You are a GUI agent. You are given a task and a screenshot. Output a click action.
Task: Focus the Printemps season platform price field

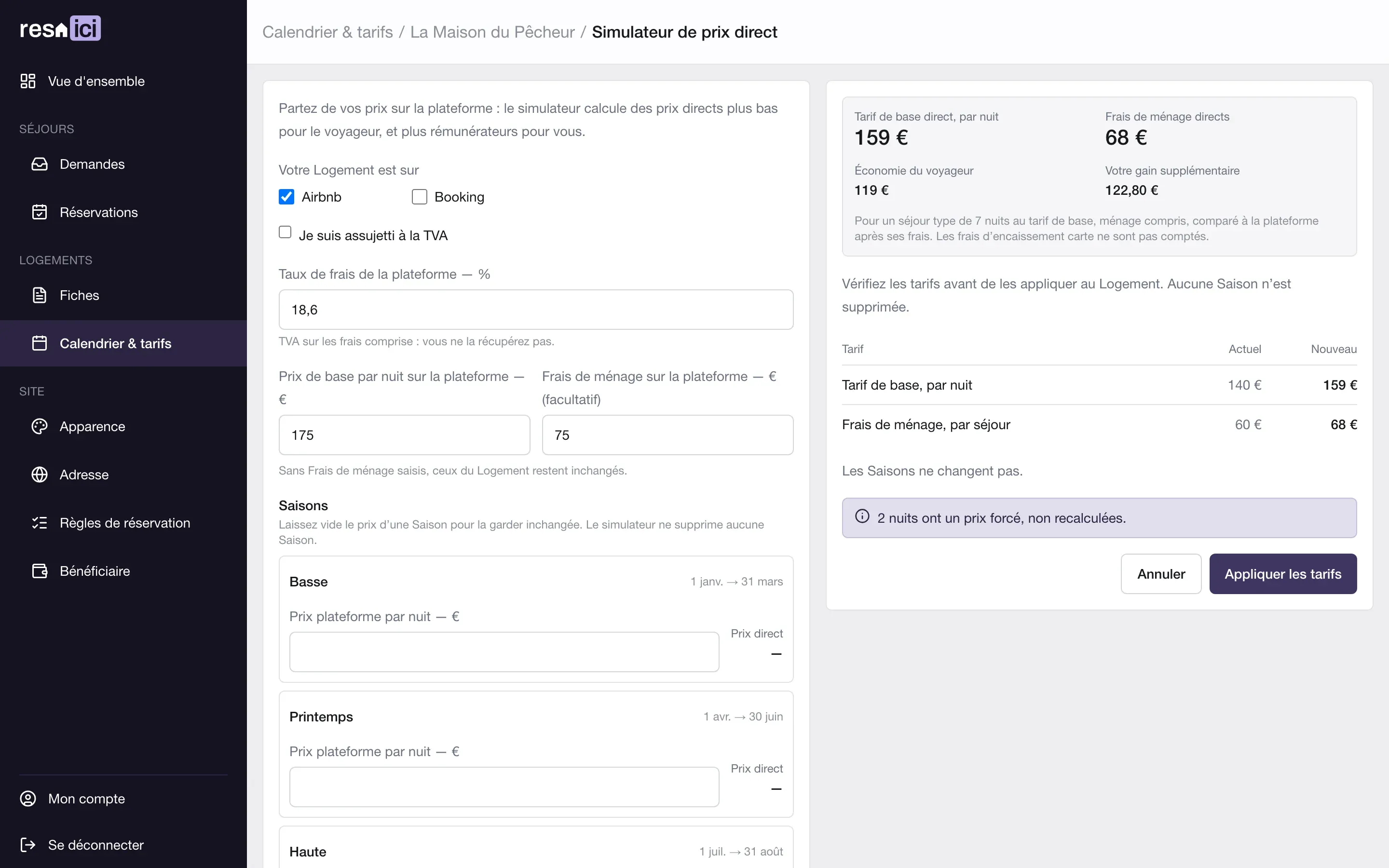pyautogui.click(x=504, y=787)
